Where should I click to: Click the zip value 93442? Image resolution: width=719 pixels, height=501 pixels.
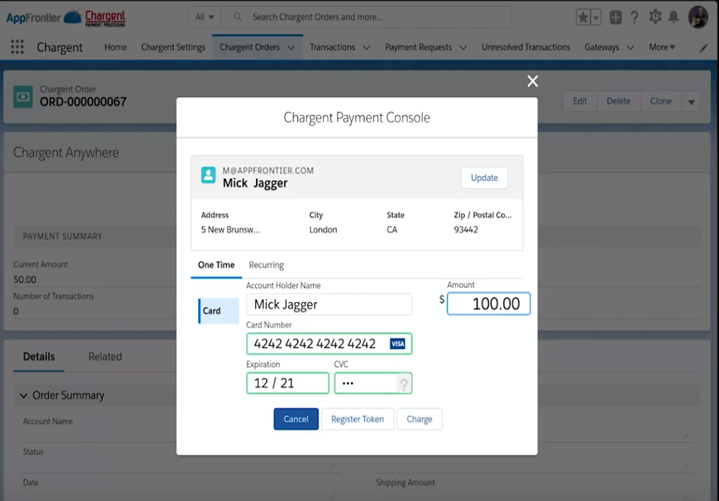click(x=466, y=230)
